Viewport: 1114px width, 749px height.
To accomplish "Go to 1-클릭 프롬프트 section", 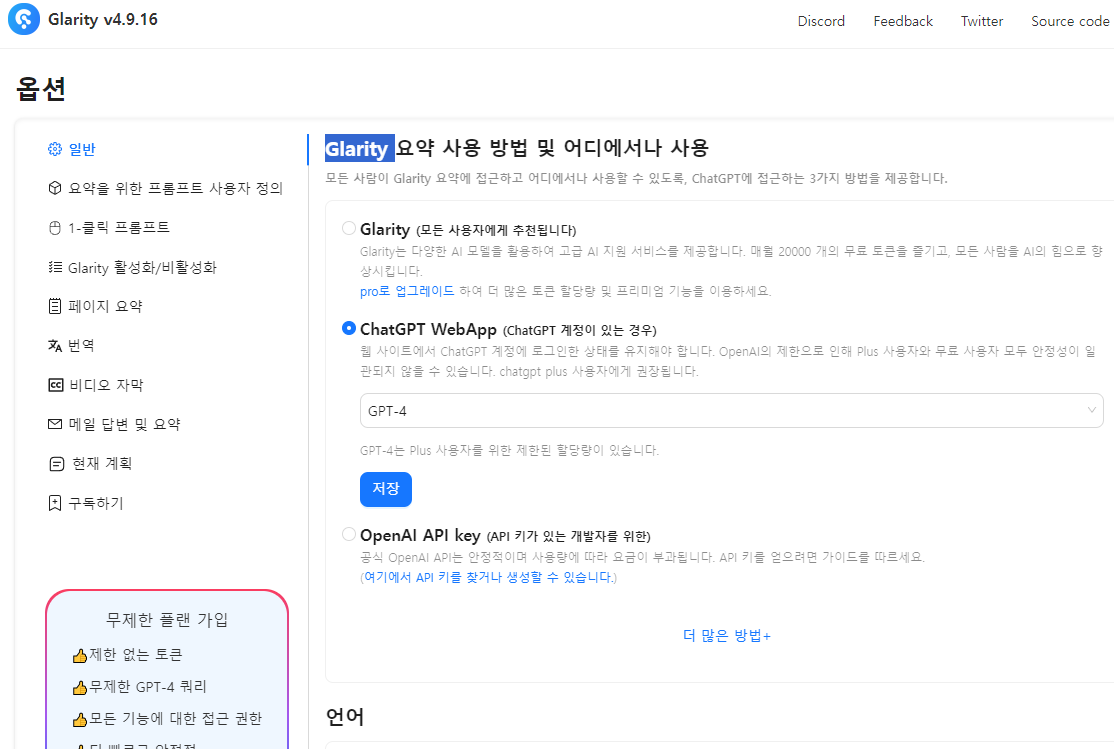I will [119, 228].
